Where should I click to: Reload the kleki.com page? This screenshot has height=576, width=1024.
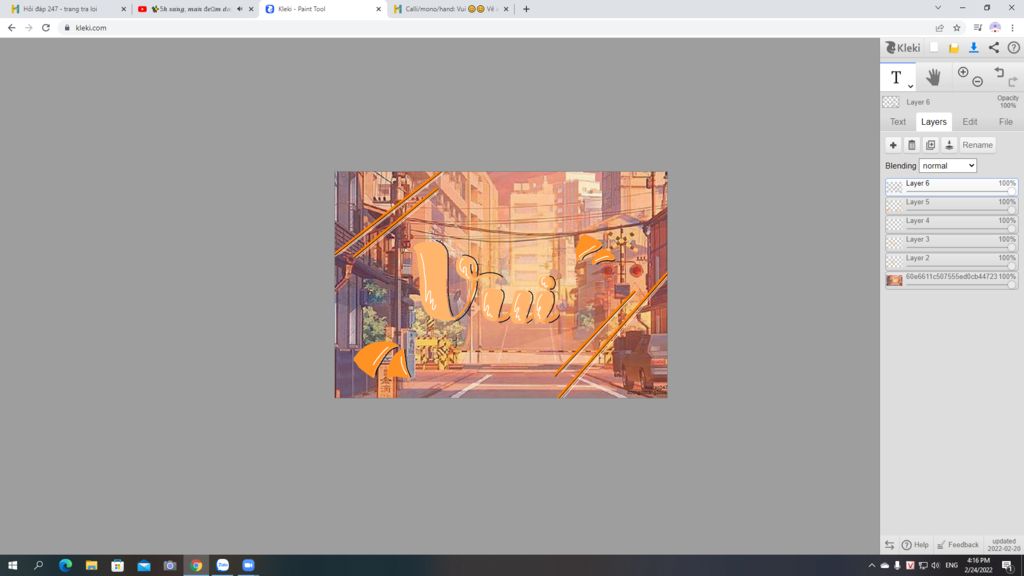46,28
